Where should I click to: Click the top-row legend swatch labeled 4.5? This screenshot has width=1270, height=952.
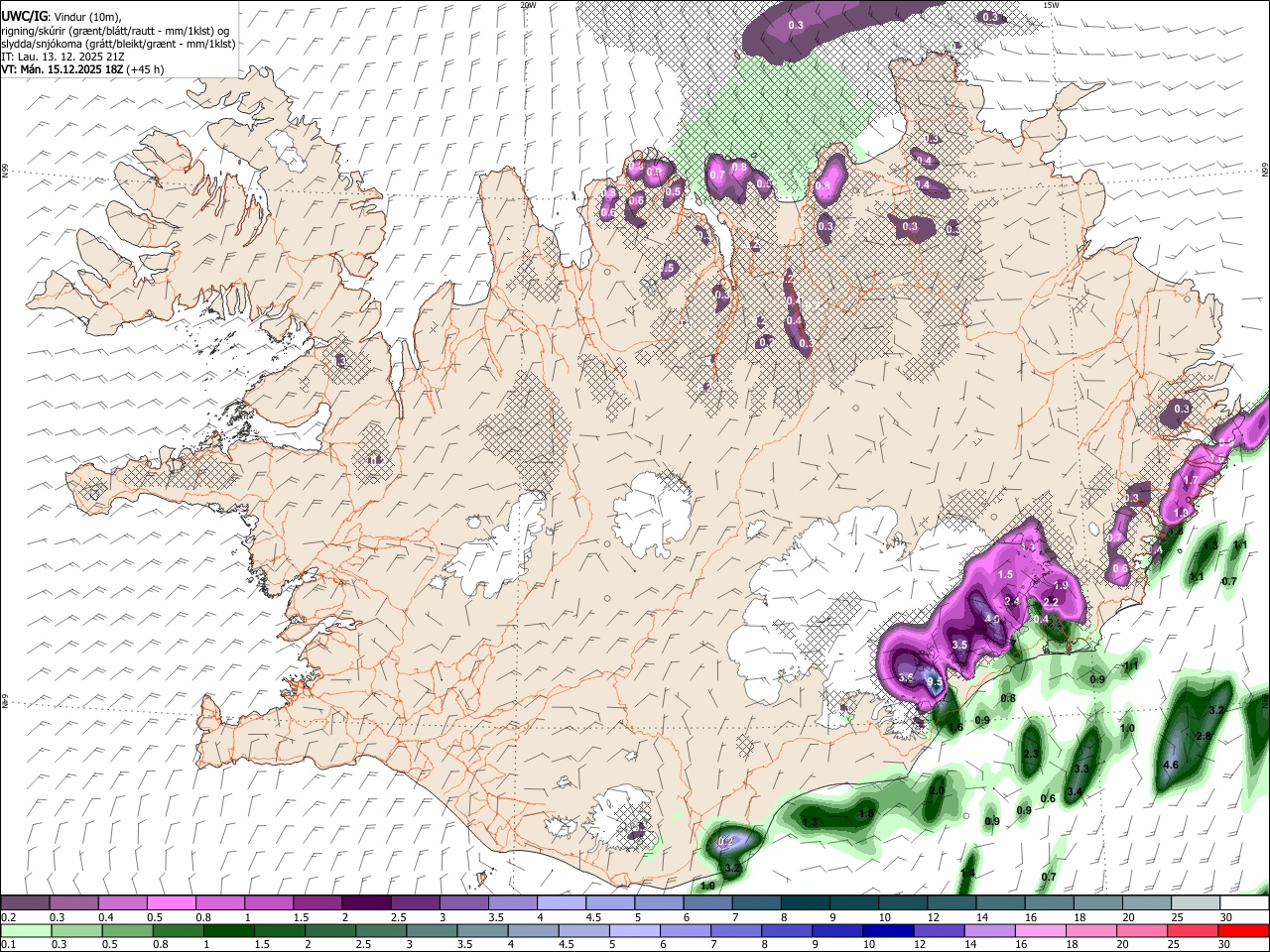(609, 903)
